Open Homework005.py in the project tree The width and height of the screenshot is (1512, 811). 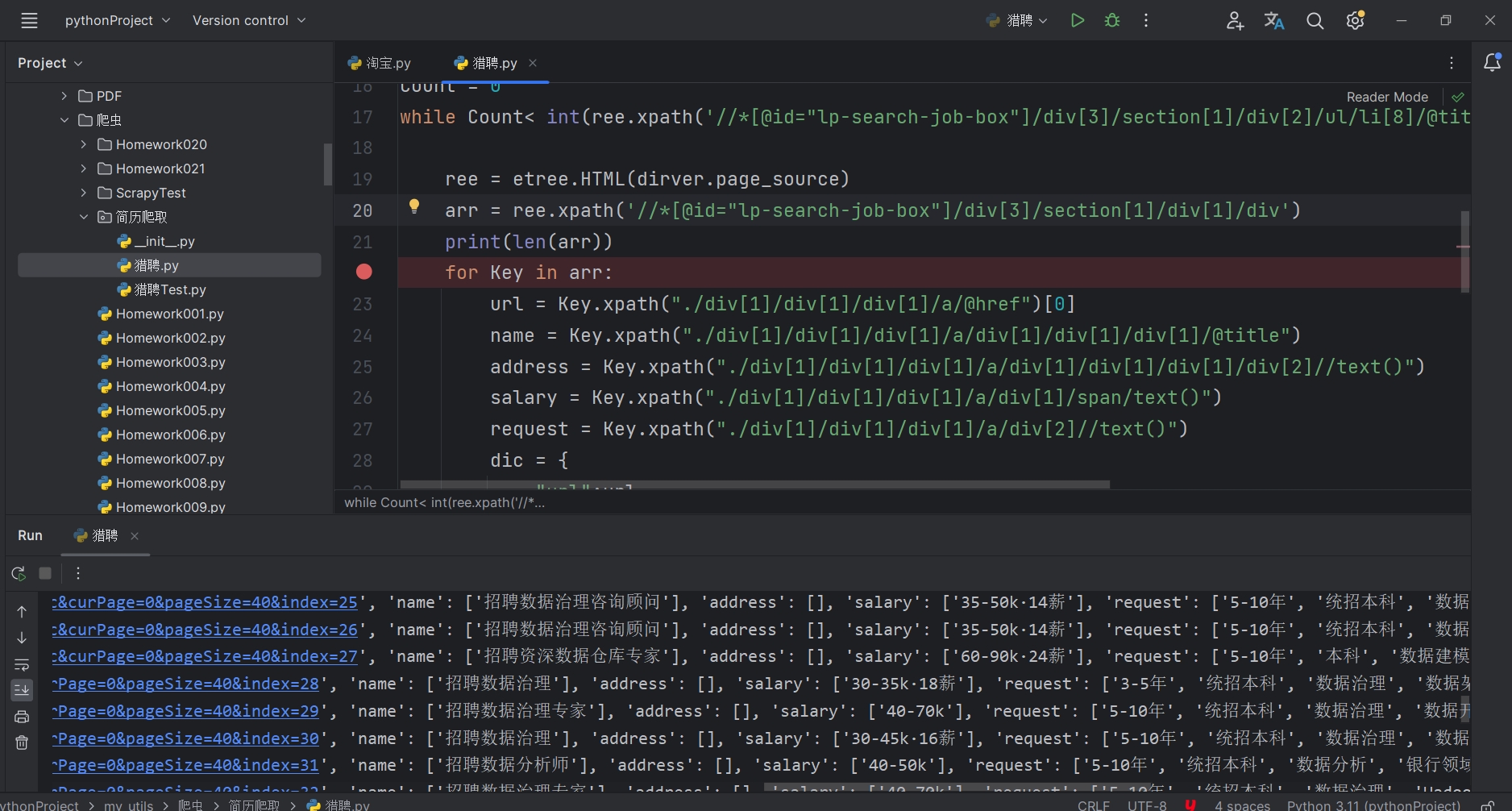pos(161,410)
